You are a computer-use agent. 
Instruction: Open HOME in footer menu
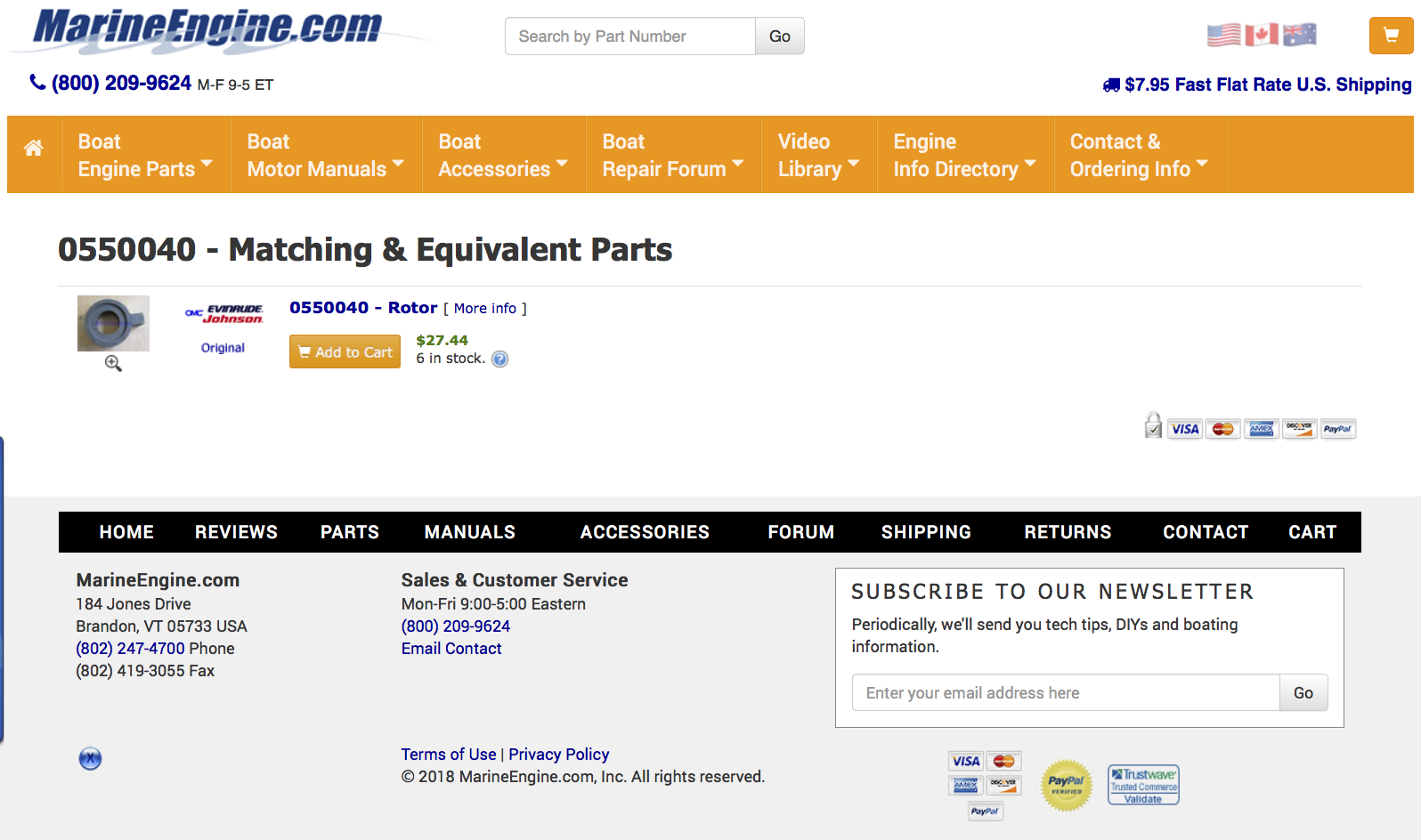pyautogui.click(x=126, y=532)
